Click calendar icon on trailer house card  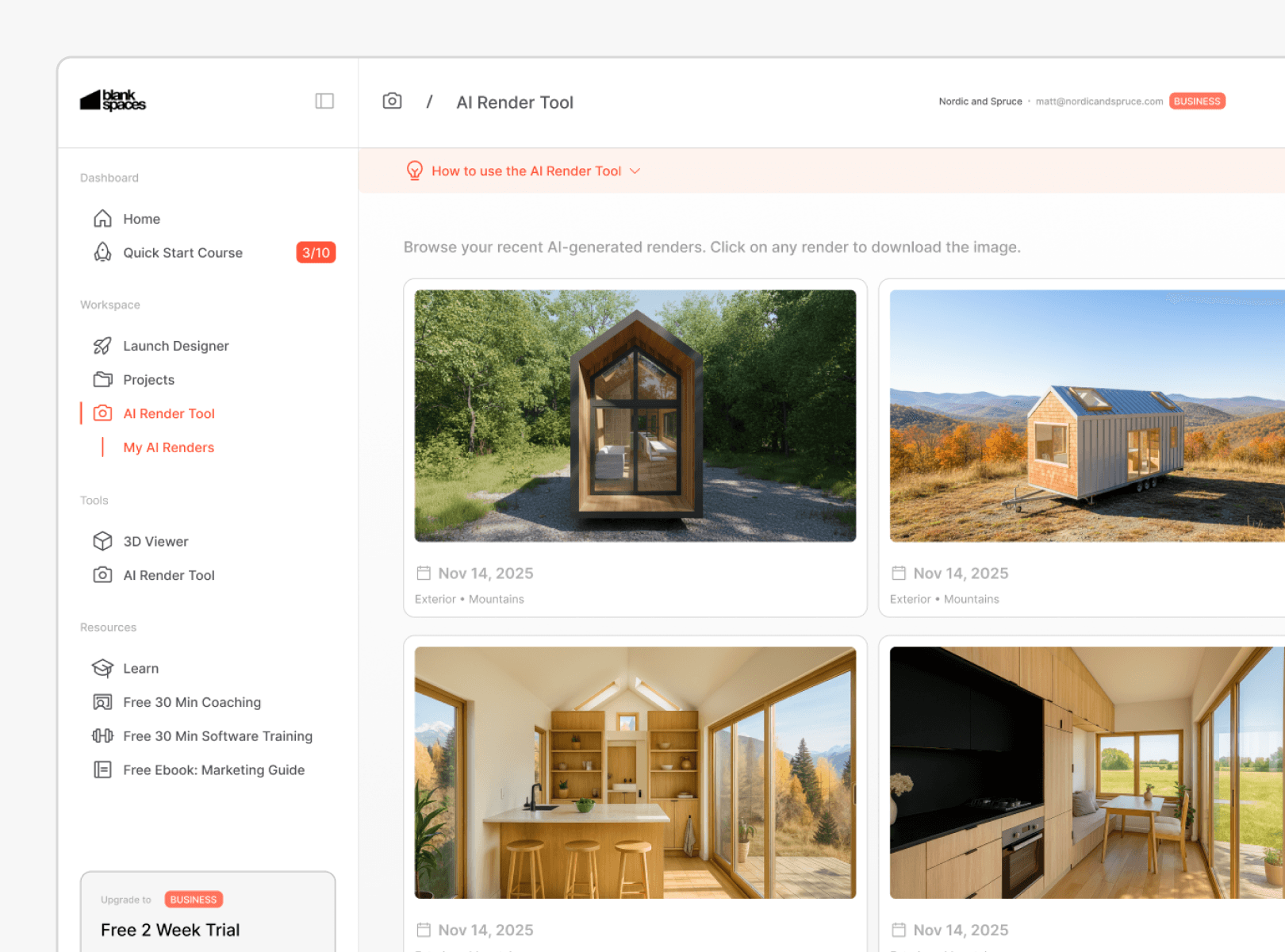coord(899,573)
